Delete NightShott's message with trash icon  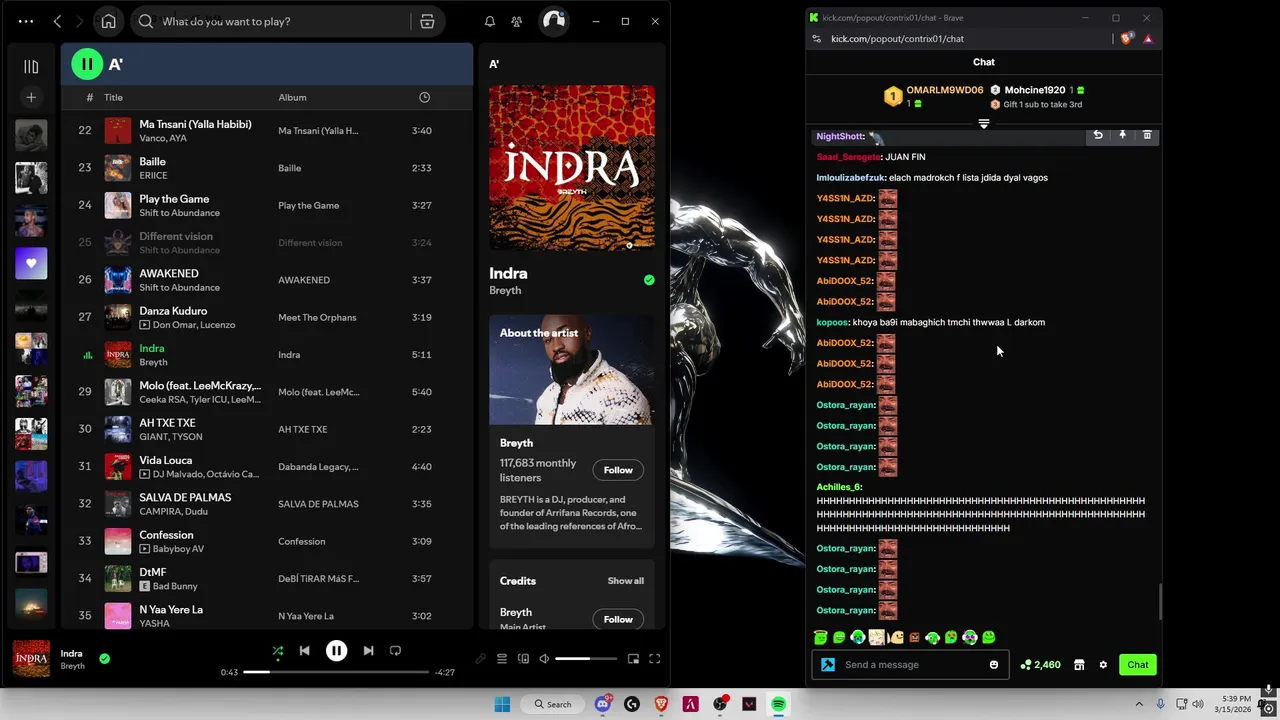tap(1147, 135)
